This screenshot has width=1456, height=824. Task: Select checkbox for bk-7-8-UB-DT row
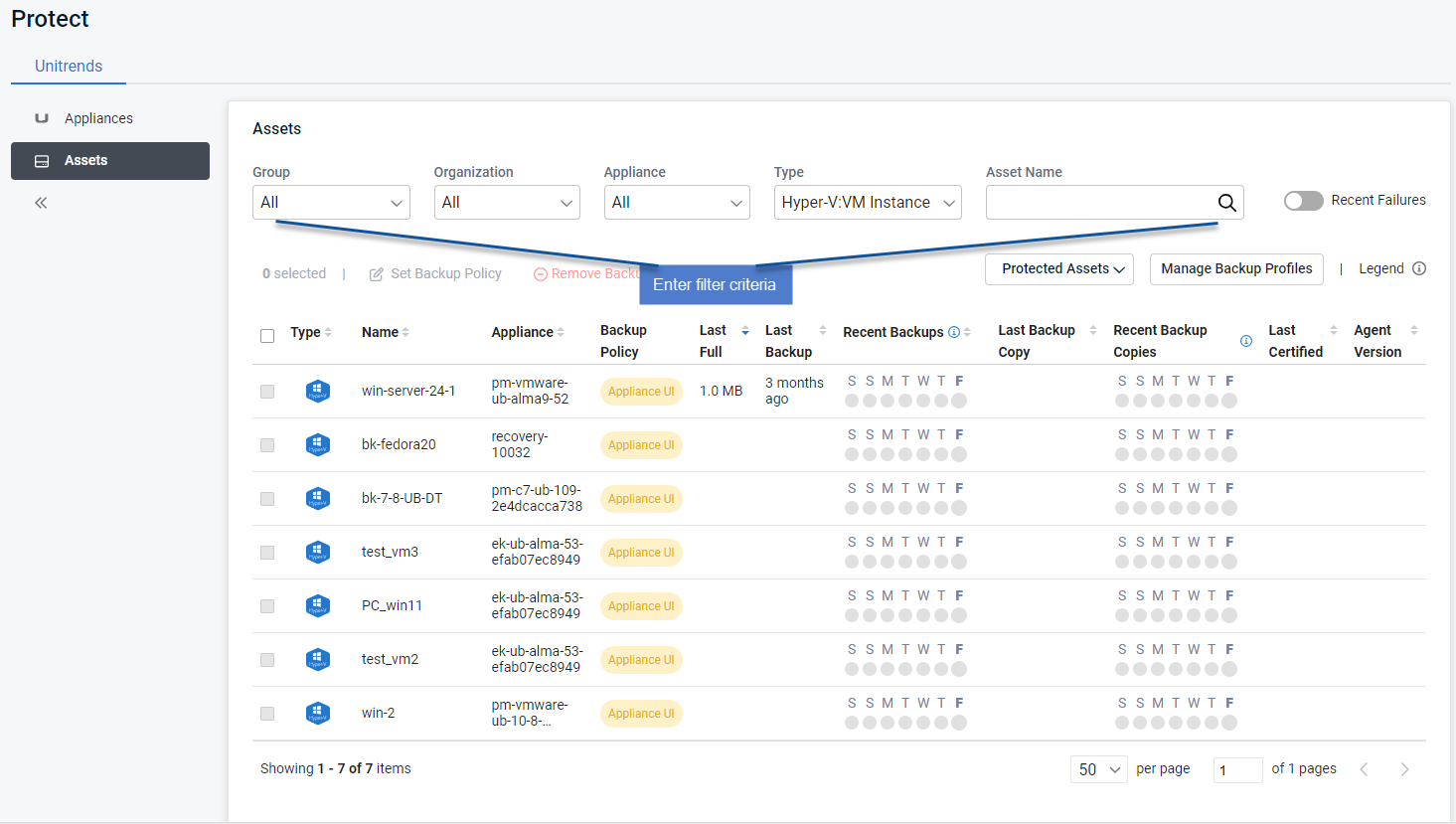pos(267,499)
